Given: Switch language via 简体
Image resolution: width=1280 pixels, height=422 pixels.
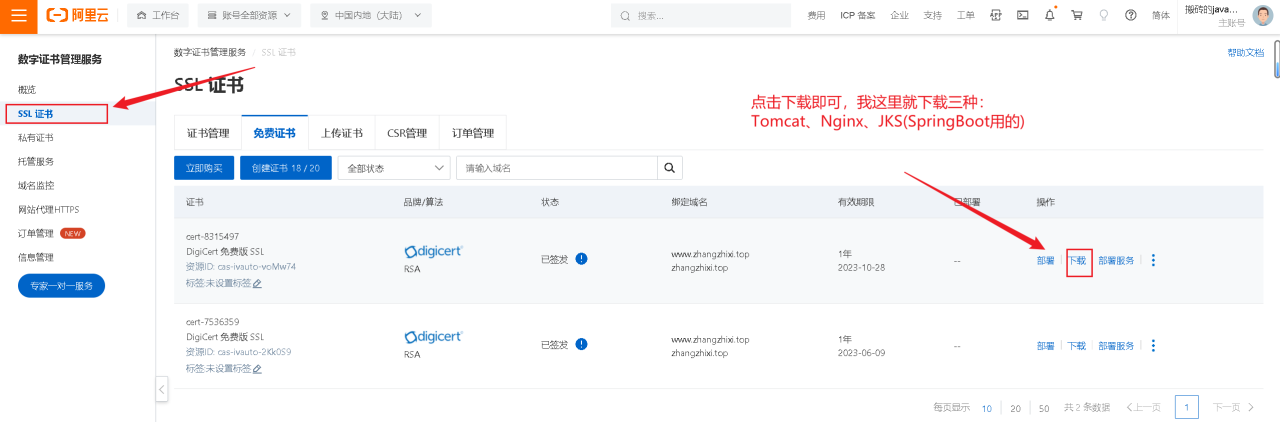Looking at the screenshot, I should [1161, 15].
